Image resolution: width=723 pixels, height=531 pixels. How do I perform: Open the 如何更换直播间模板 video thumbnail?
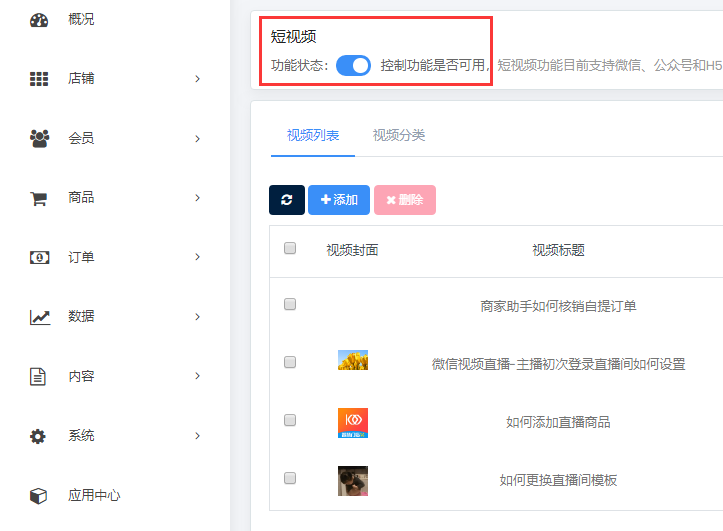tap(353, 481)
